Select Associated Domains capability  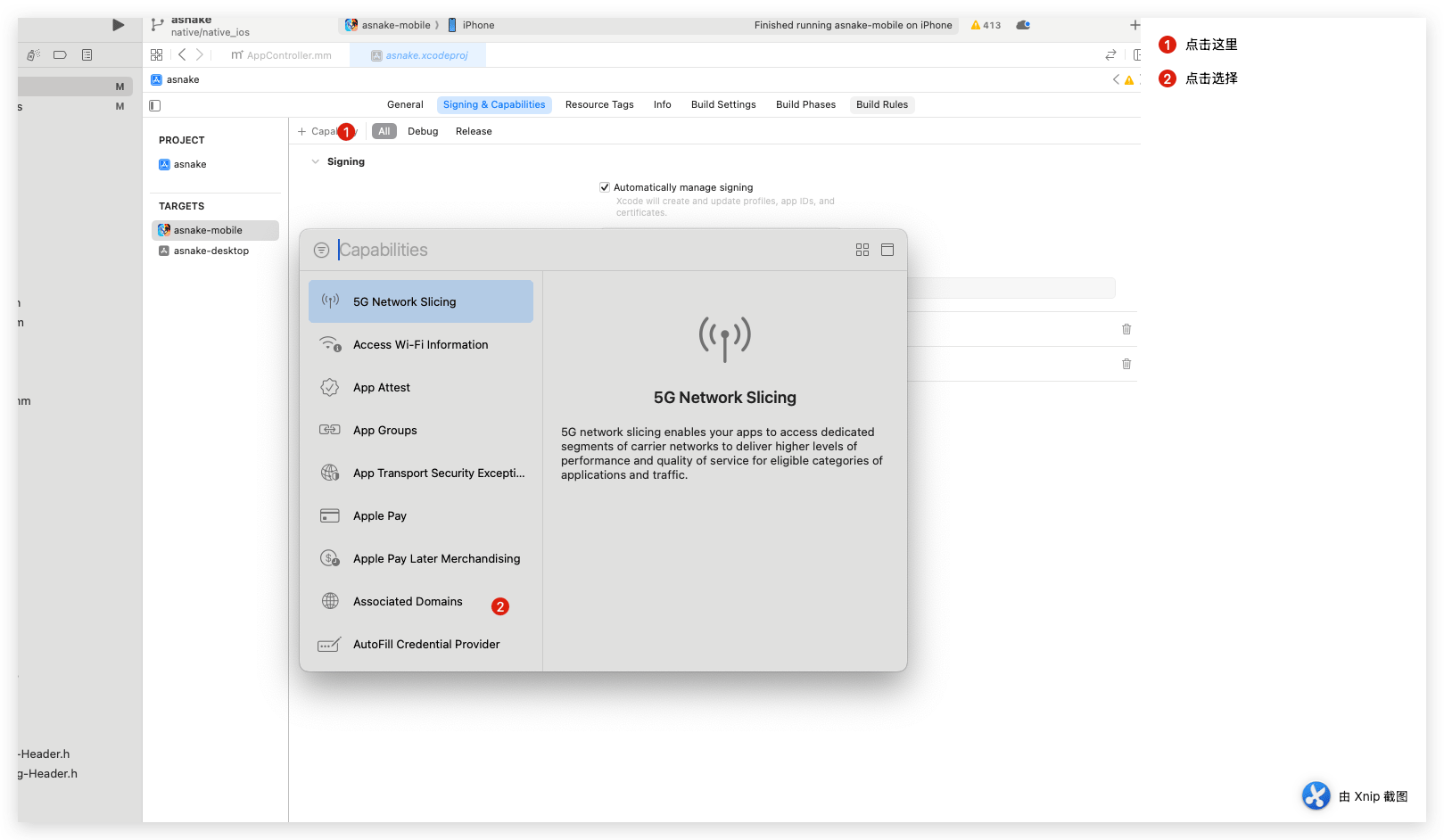click(x=421, y=601)
